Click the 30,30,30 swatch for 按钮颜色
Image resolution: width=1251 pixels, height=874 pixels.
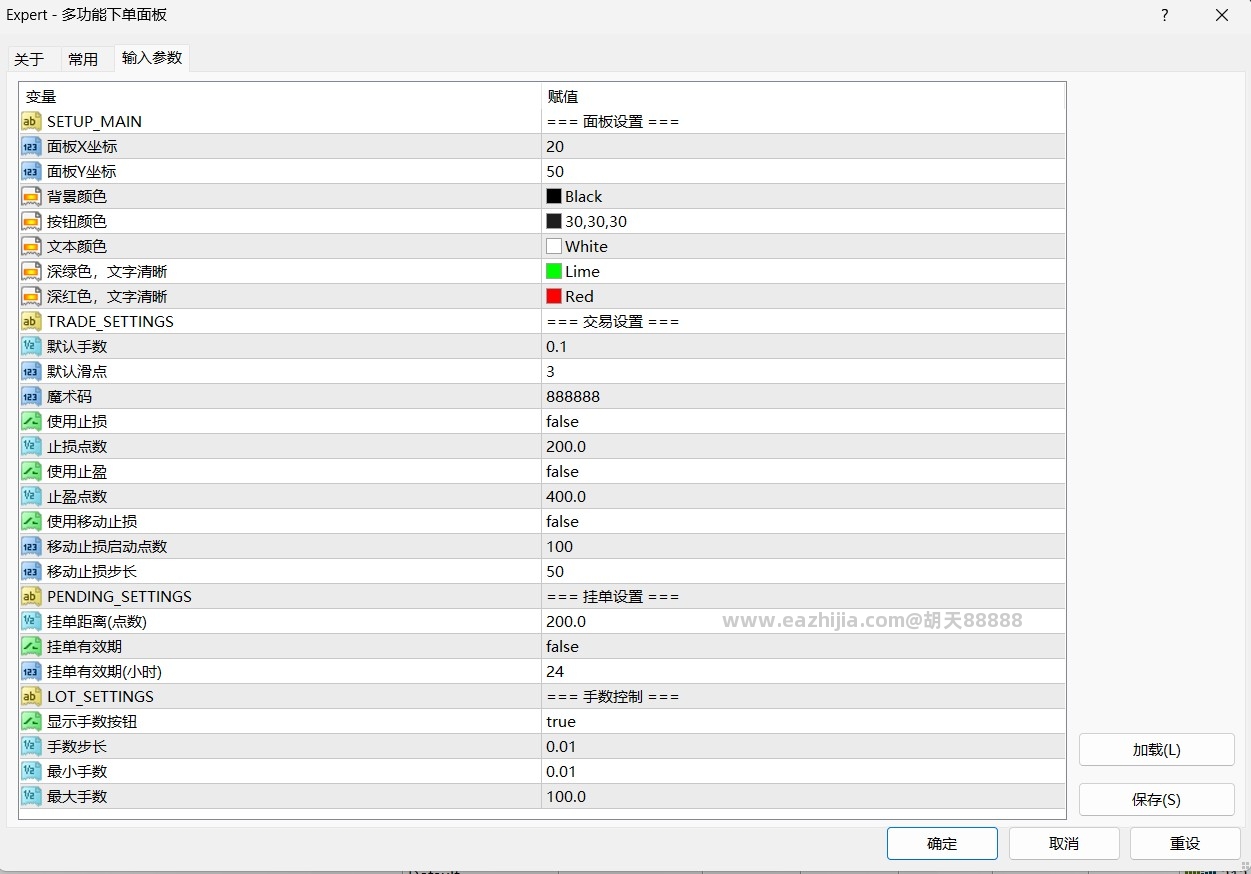point(554,221)
